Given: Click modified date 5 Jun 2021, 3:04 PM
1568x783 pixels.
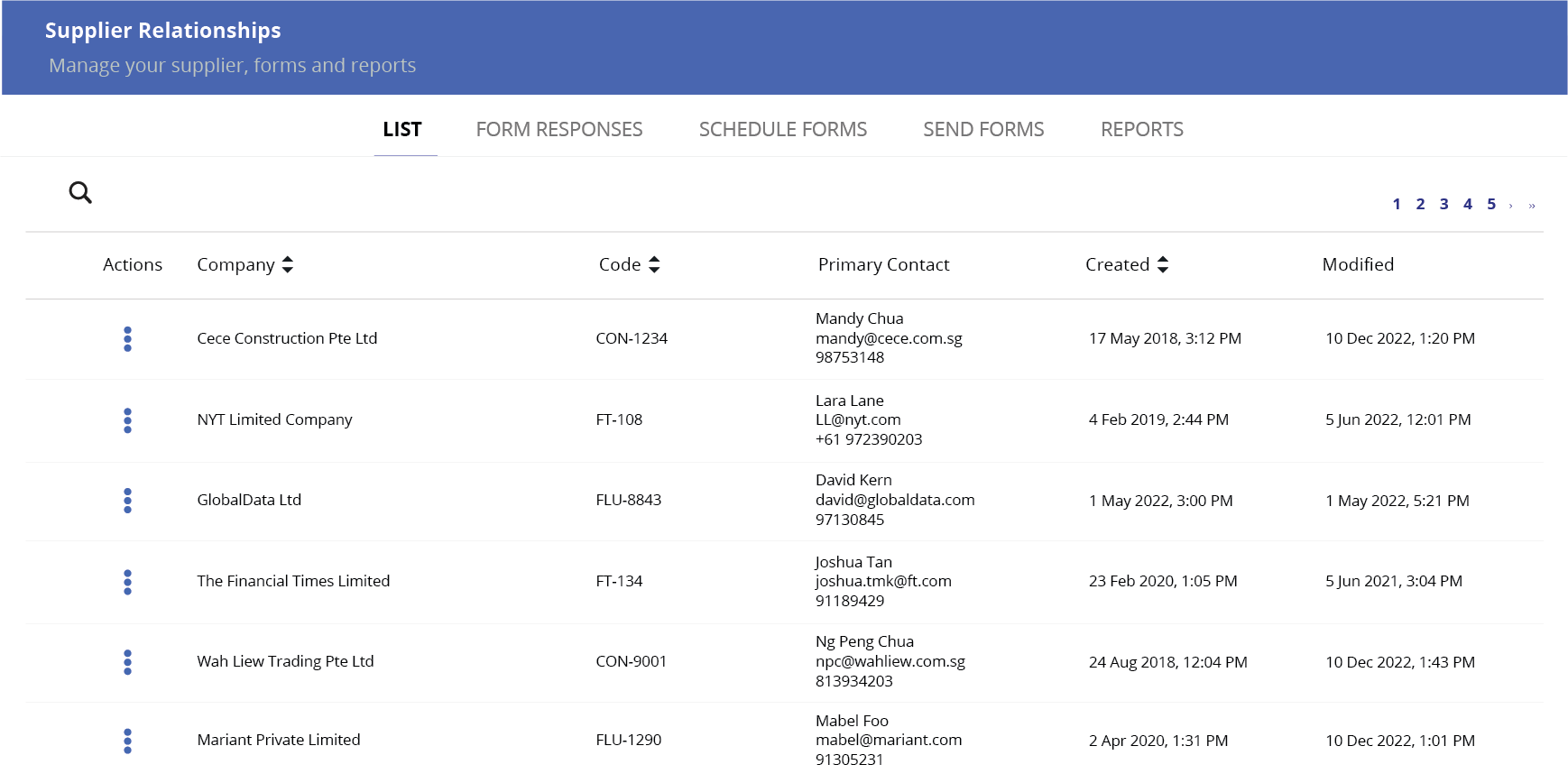Looking at the screenshot, I should 1394,581.
